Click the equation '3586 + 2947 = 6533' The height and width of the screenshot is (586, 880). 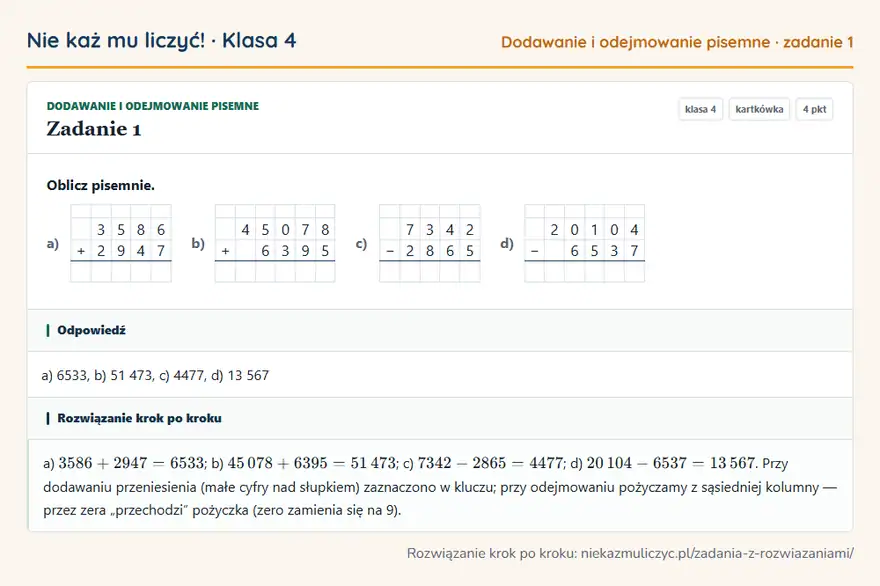tap(132, 463)
